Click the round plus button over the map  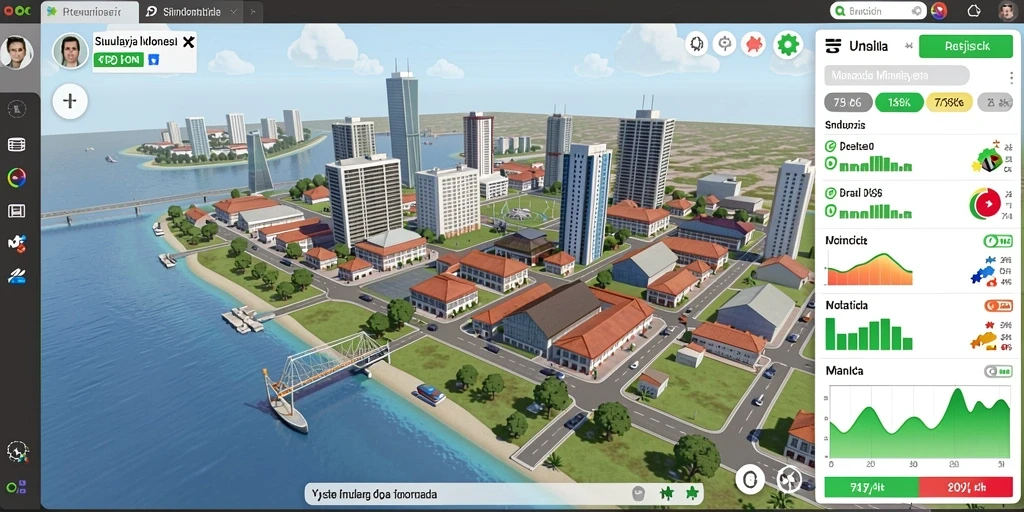(70, 101)
